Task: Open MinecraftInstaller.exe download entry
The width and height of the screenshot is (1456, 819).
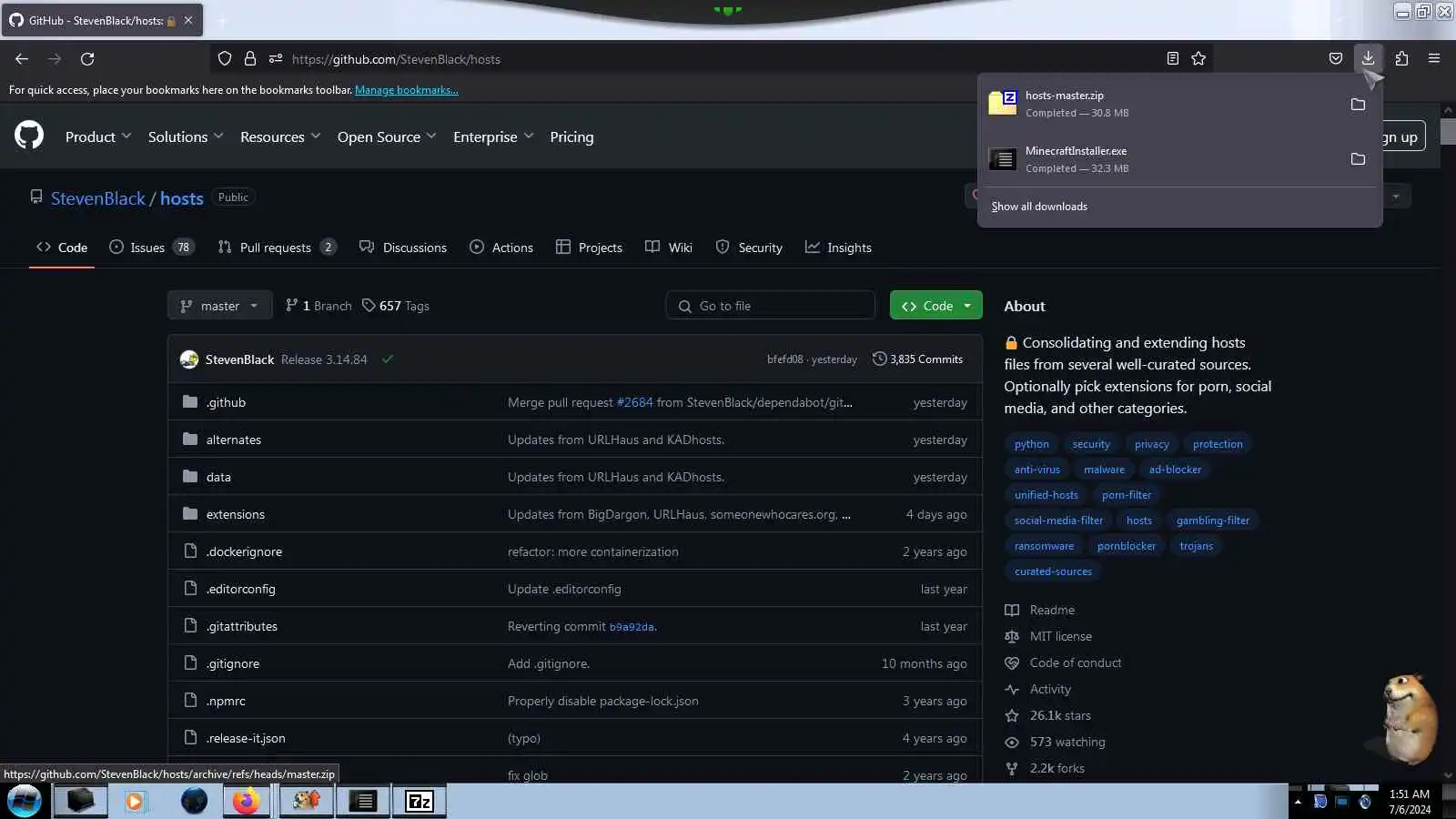Action: pos(1160,159)
